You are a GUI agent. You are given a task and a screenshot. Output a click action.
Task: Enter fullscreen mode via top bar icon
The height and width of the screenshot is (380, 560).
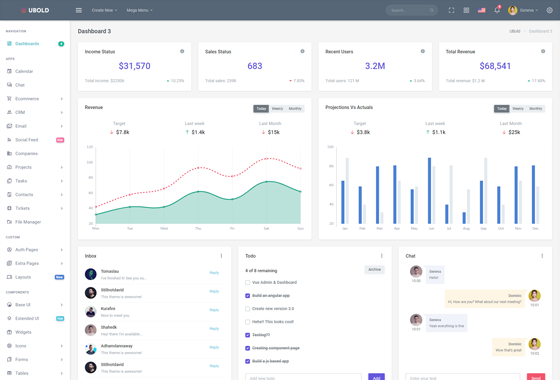(x=451, y=10)
